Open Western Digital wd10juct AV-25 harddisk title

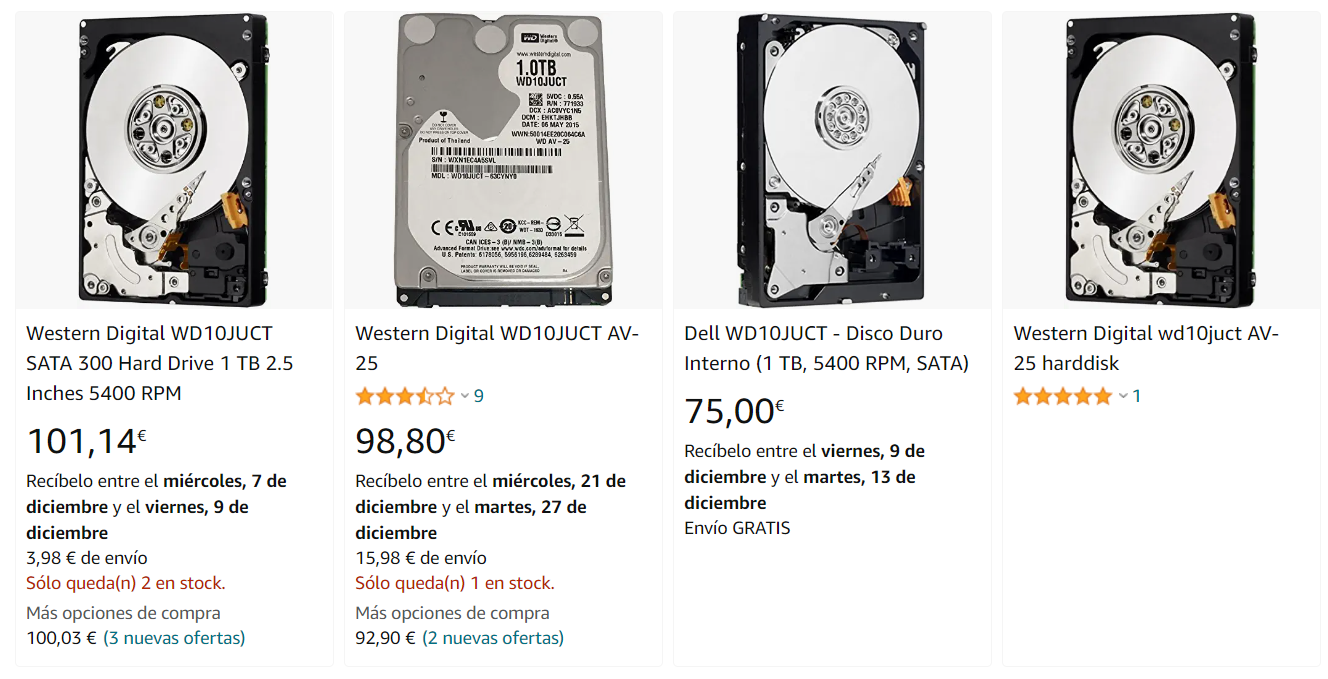pos(1146,348)
